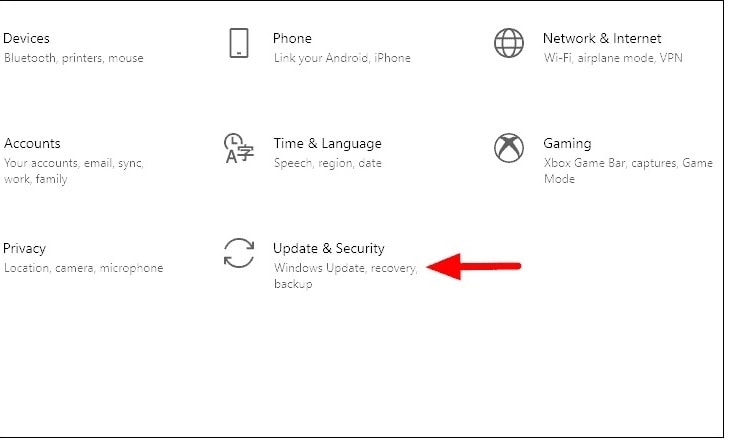Open the Privacy settings category
Viewport: 729px width, 443px height.
(x=24, y=249)
